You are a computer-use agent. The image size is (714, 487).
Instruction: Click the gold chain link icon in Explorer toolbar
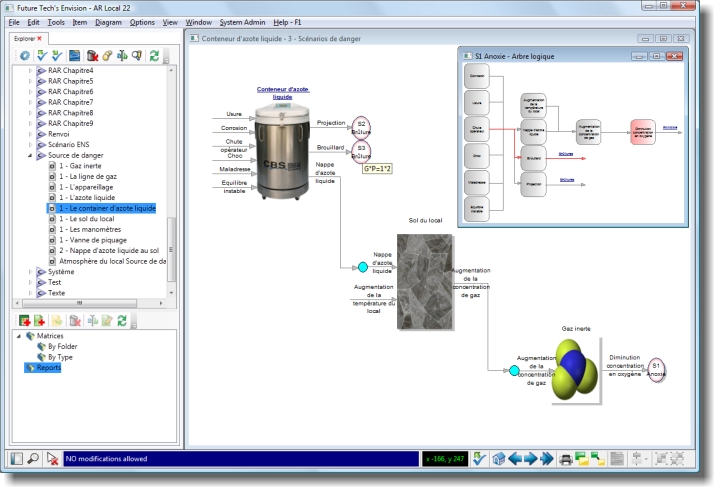[107, 56]
